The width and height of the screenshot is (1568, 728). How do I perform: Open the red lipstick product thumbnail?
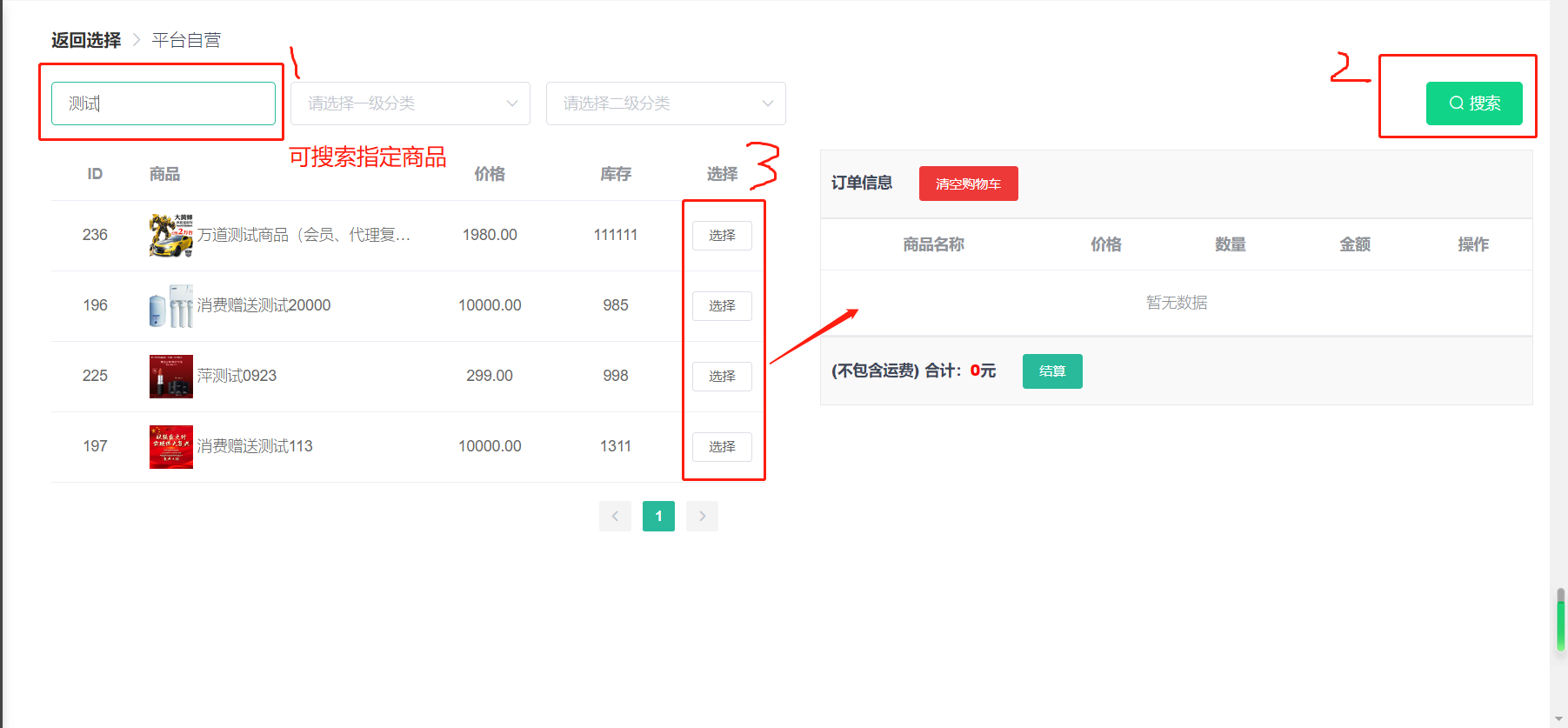[170, 377]
